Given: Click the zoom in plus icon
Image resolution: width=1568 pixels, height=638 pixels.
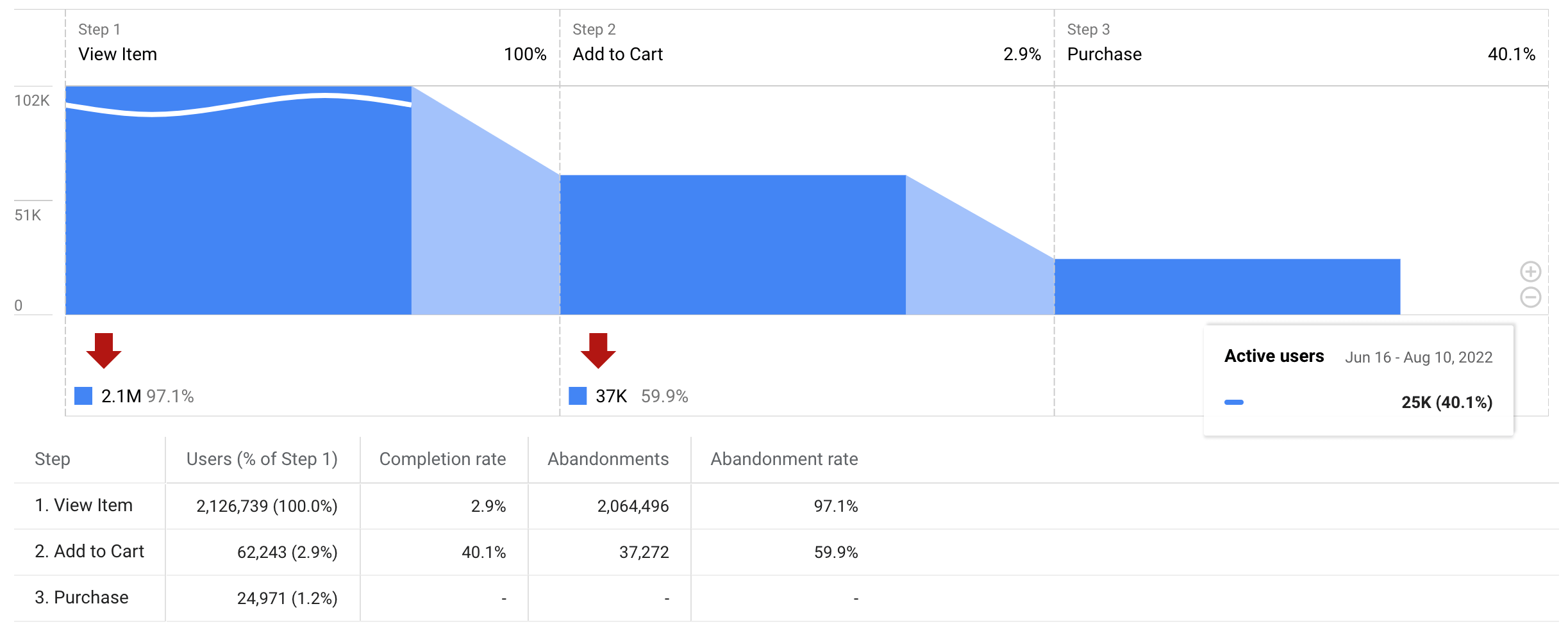Looking at the screenshot, I should click(x=1530, y=272).
